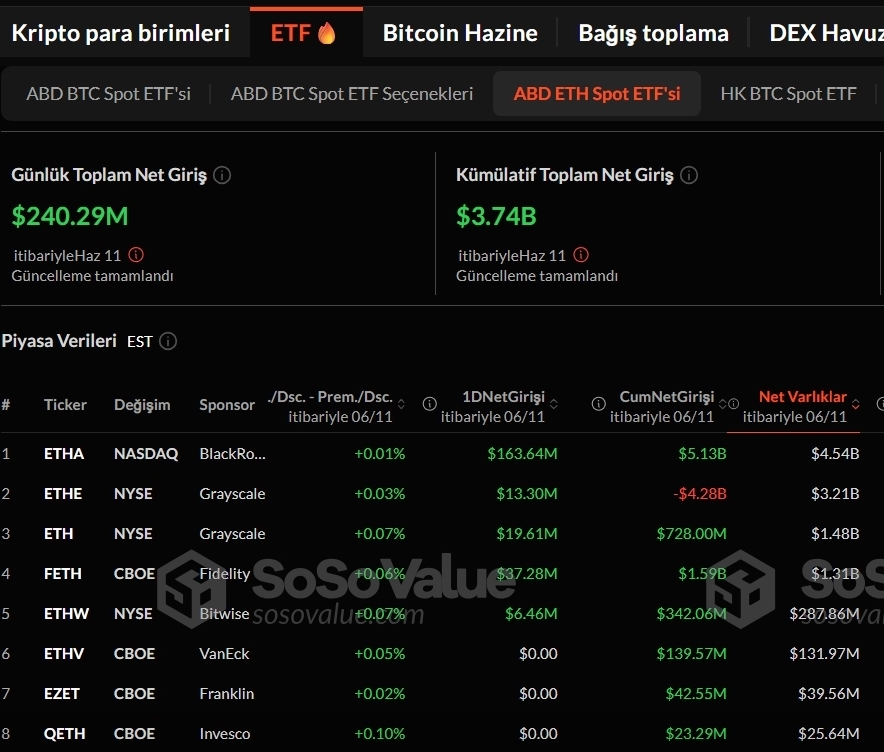884x752 pixels.
Task: Click Invesco sponsor cell
Action: click(224, 734)
